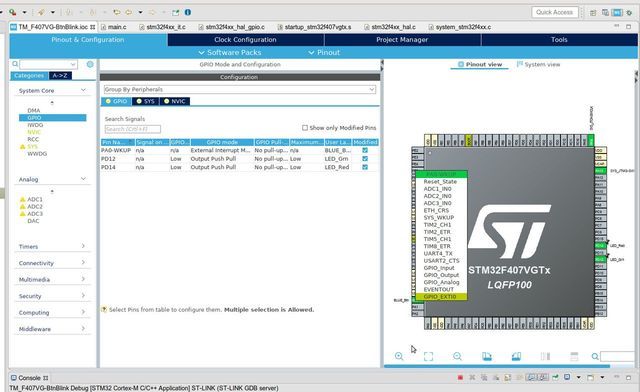
Task: Remove launch in Console toolbar
Action: pyautogui.click(x=472, y=377)
